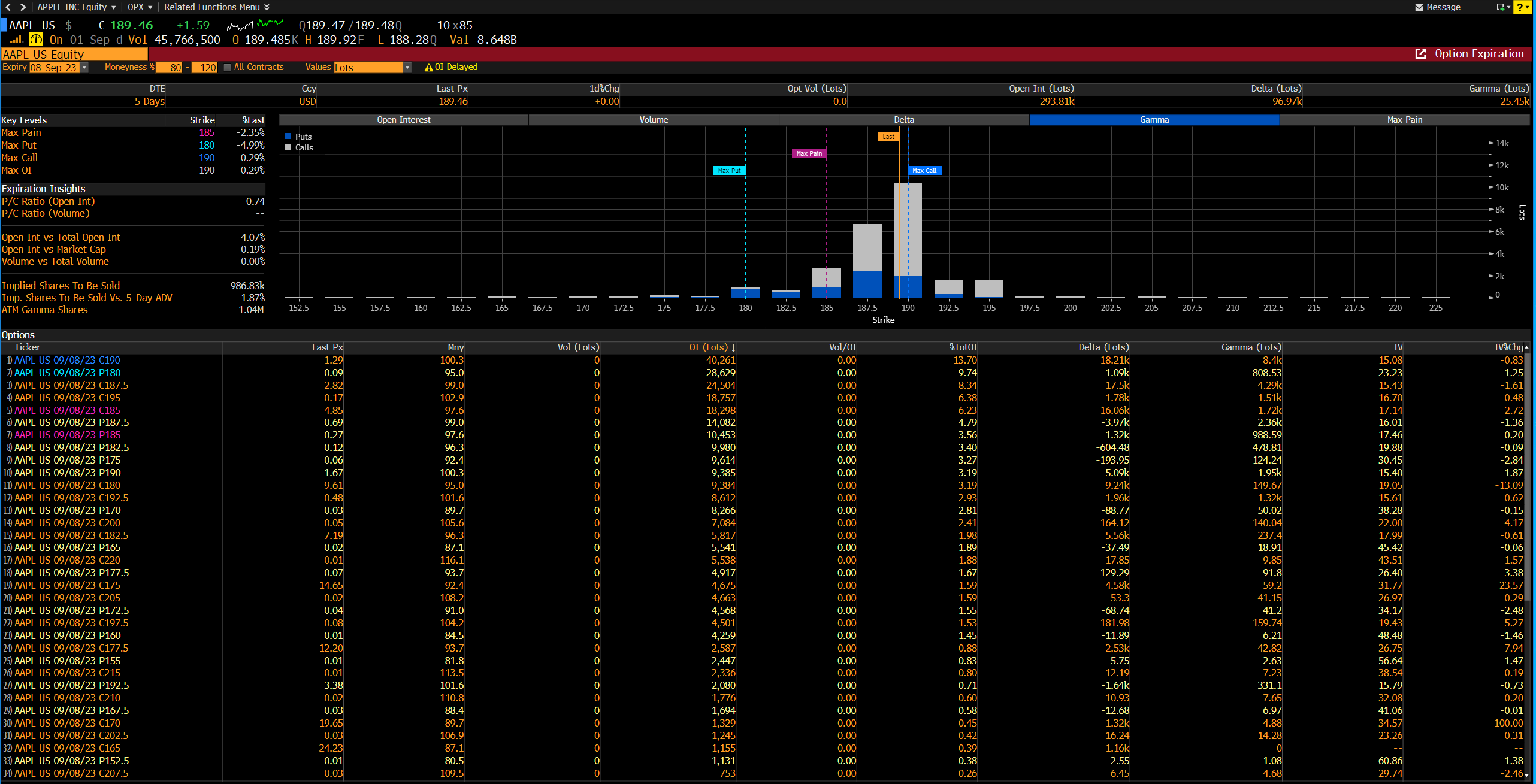Switch to the Open Interest tab
Screen dimensions: 1536x784
click(403, 120)
